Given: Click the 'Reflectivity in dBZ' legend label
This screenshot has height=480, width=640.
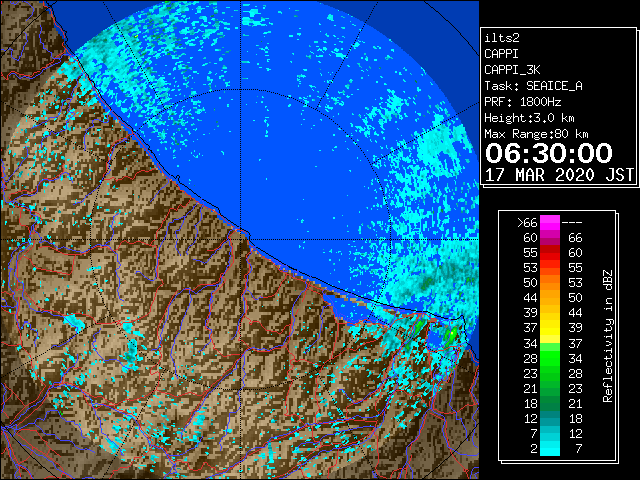Looking at the screenshot, I should click(x=607, y=336).
